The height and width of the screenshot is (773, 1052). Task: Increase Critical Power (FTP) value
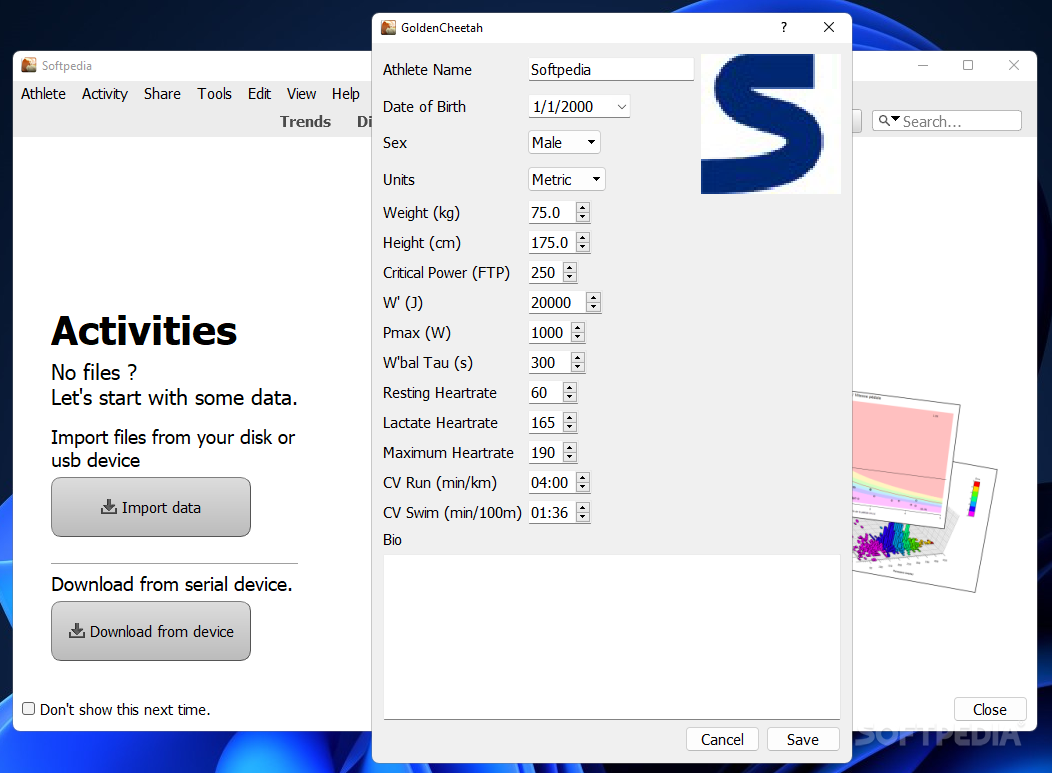tap(570, 268)
